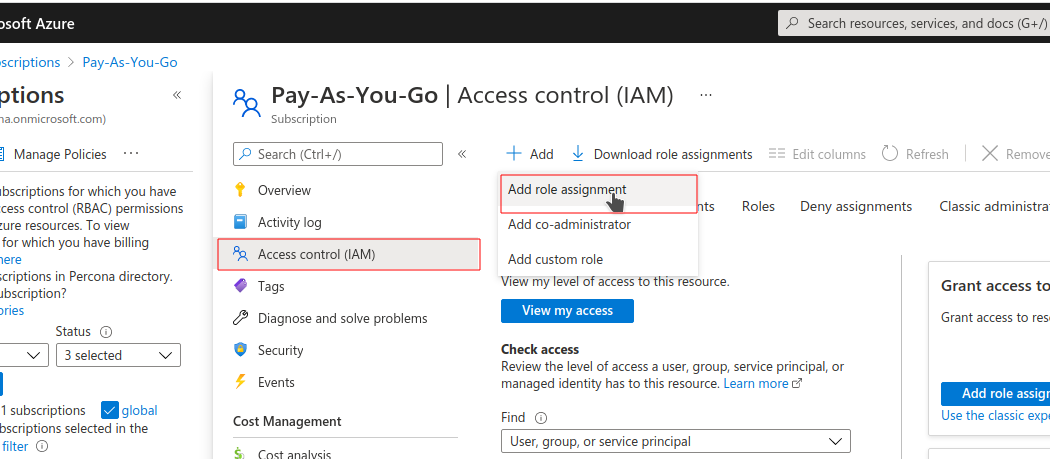Viewport: 1050px width, 459px height.
Task: Click the sidebar Search (Ctrl+/) field
Action: (338, 154)
